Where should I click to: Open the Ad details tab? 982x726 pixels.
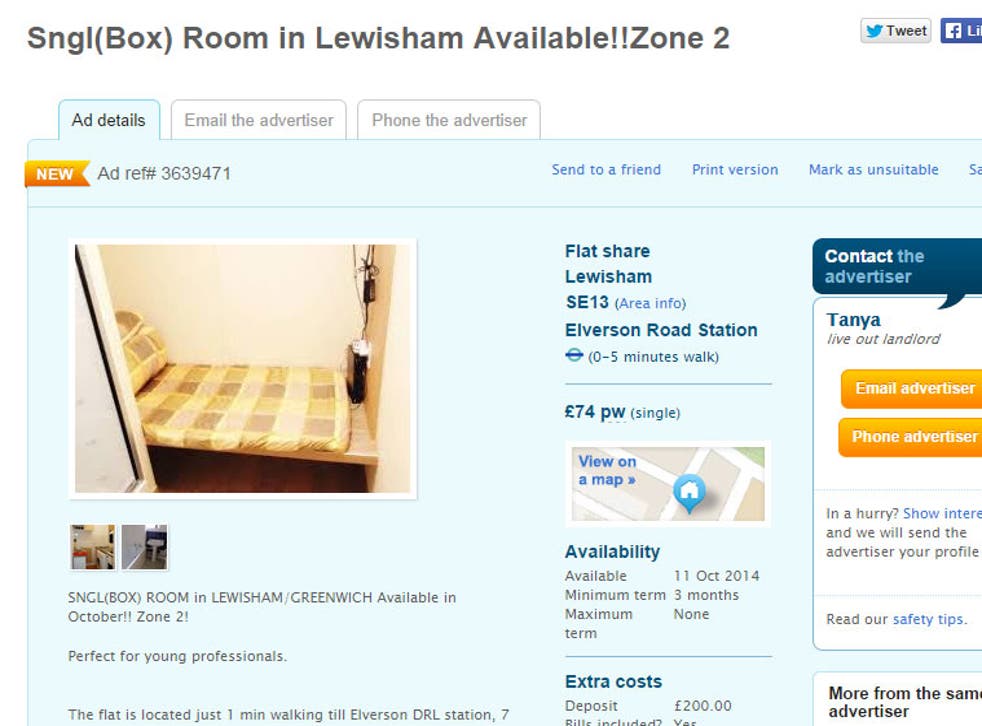tap(109, 120)
